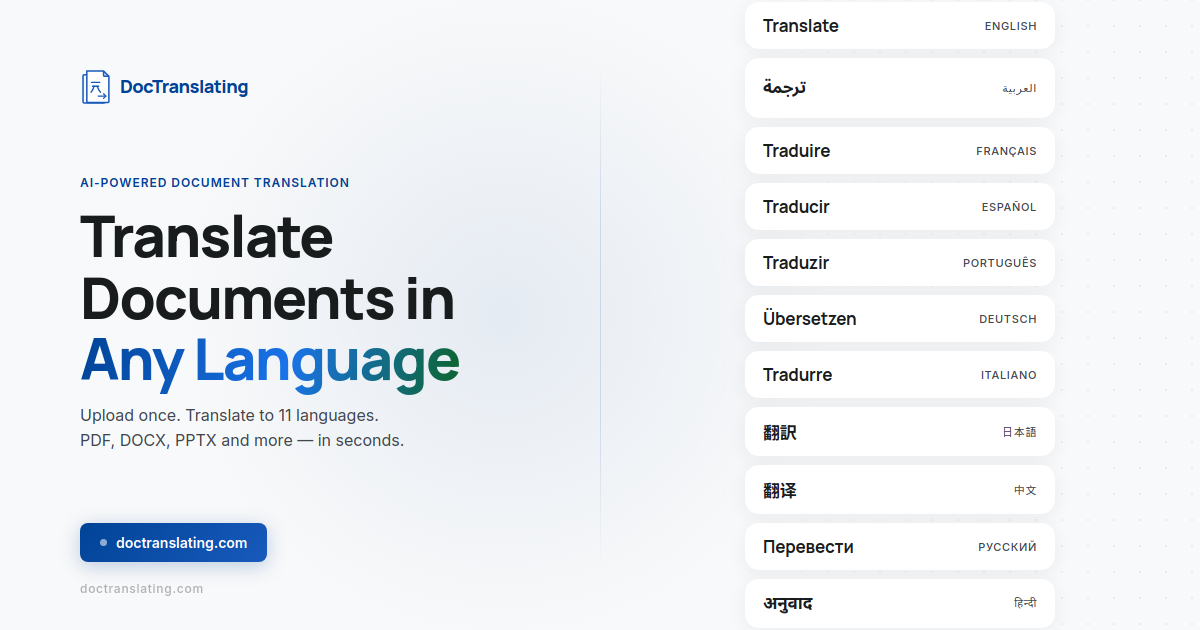
Task: Select the Chinese 翻译 option
Action: (899, 489)
